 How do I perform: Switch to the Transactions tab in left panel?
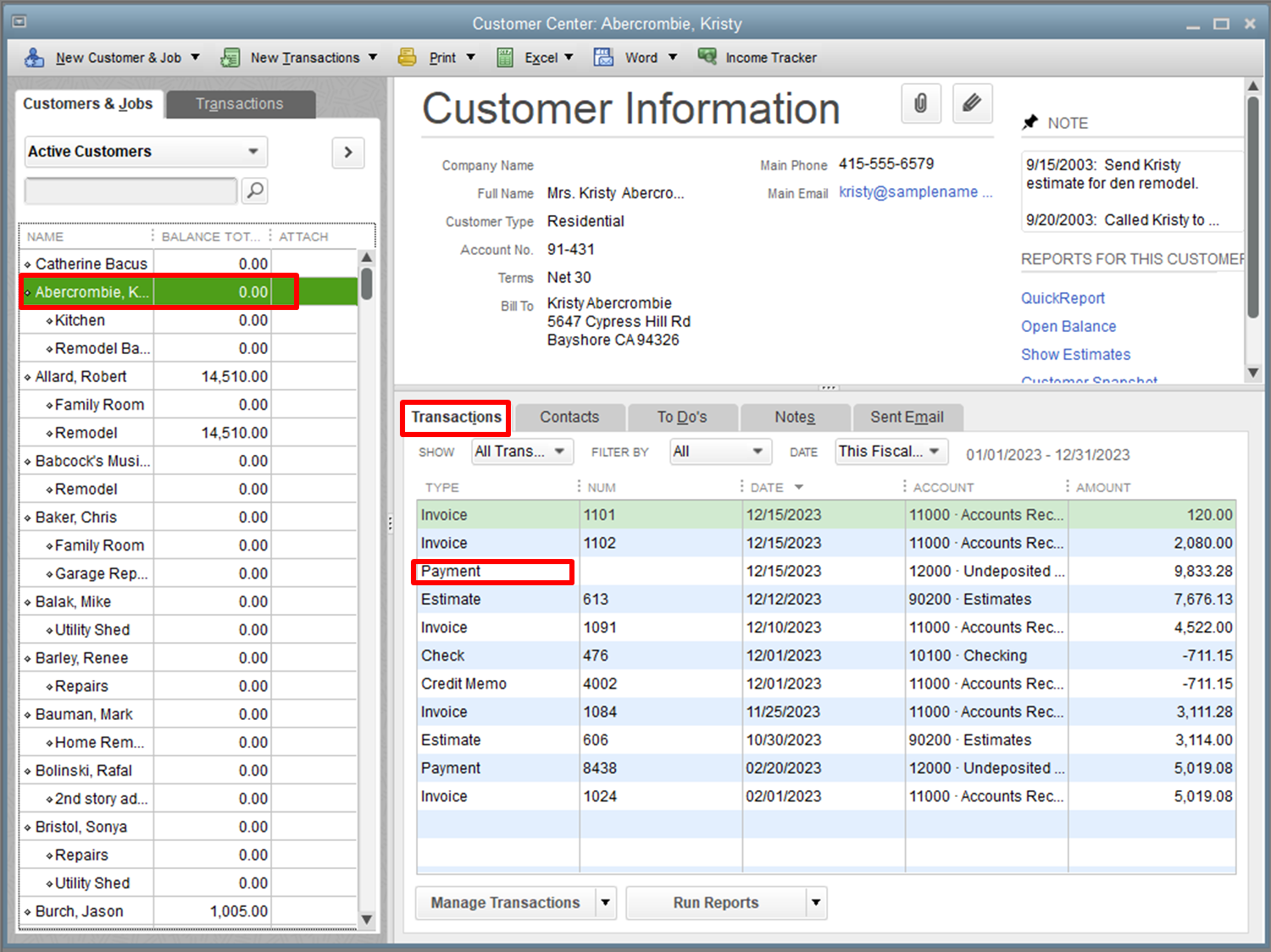240,103
